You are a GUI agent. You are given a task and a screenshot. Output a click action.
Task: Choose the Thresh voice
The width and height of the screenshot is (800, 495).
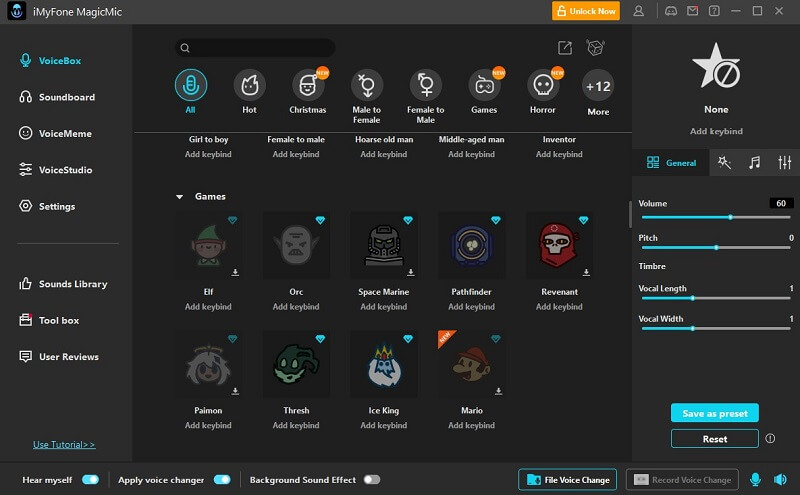tap(296, 364)
